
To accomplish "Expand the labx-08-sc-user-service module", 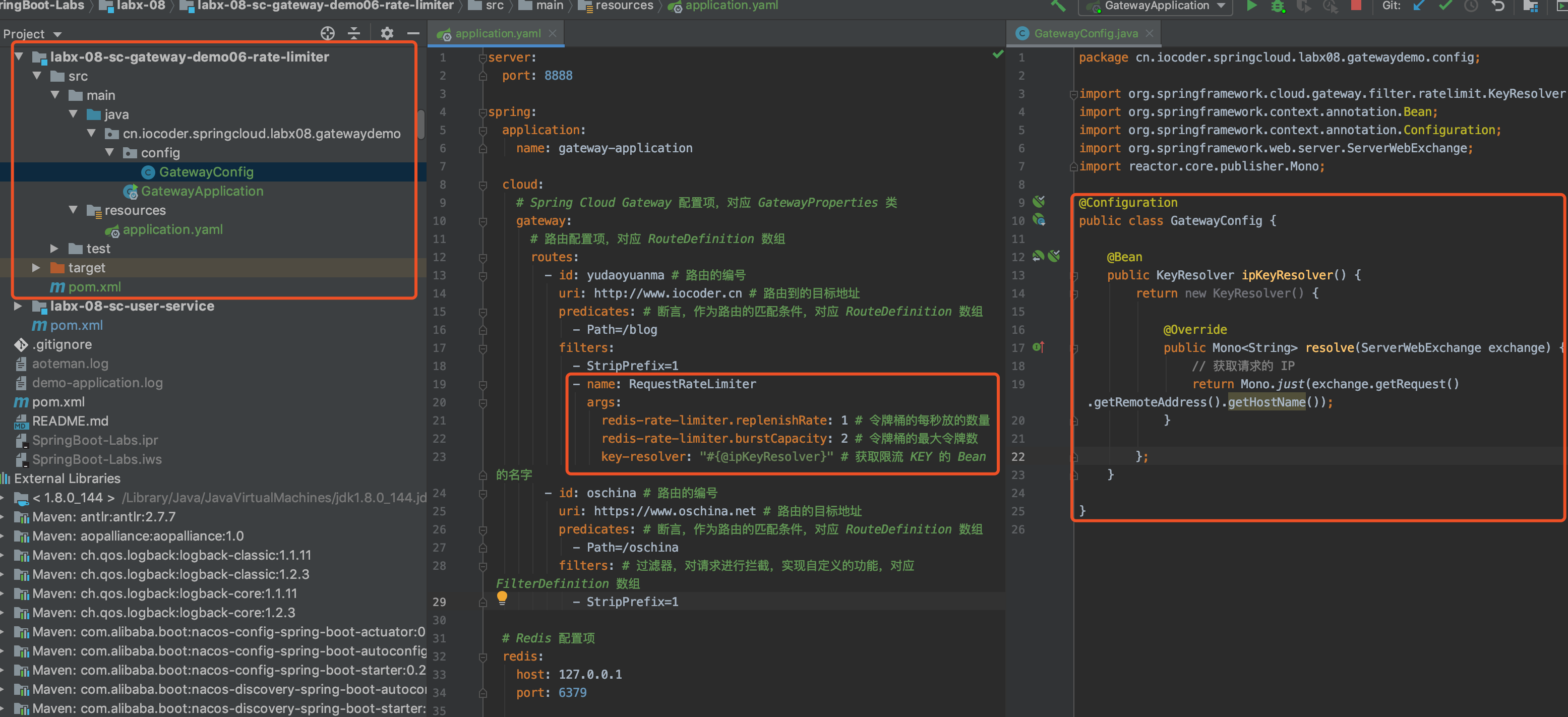I will pyautogui.click(x=18, y=306).
